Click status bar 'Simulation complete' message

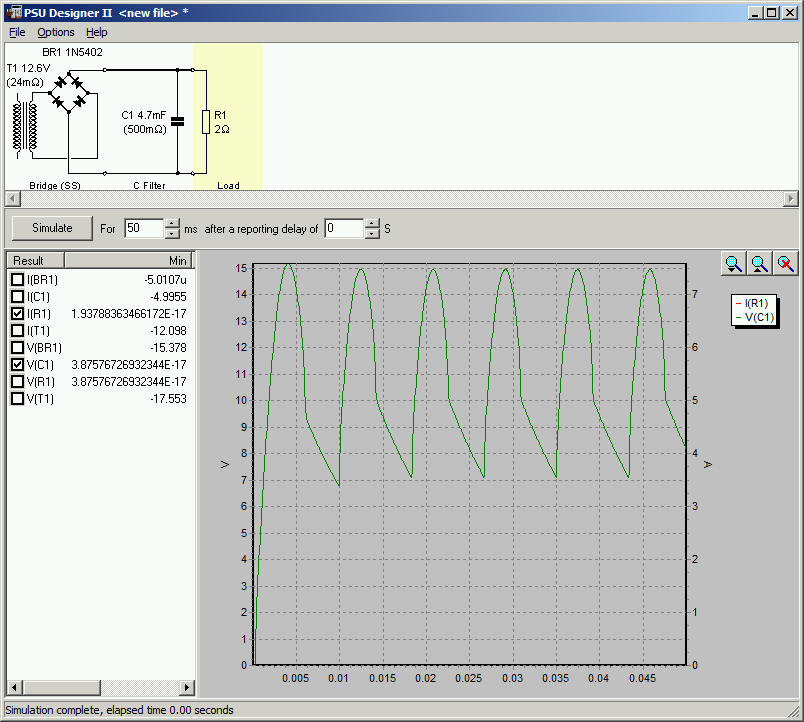pos(119,710)
